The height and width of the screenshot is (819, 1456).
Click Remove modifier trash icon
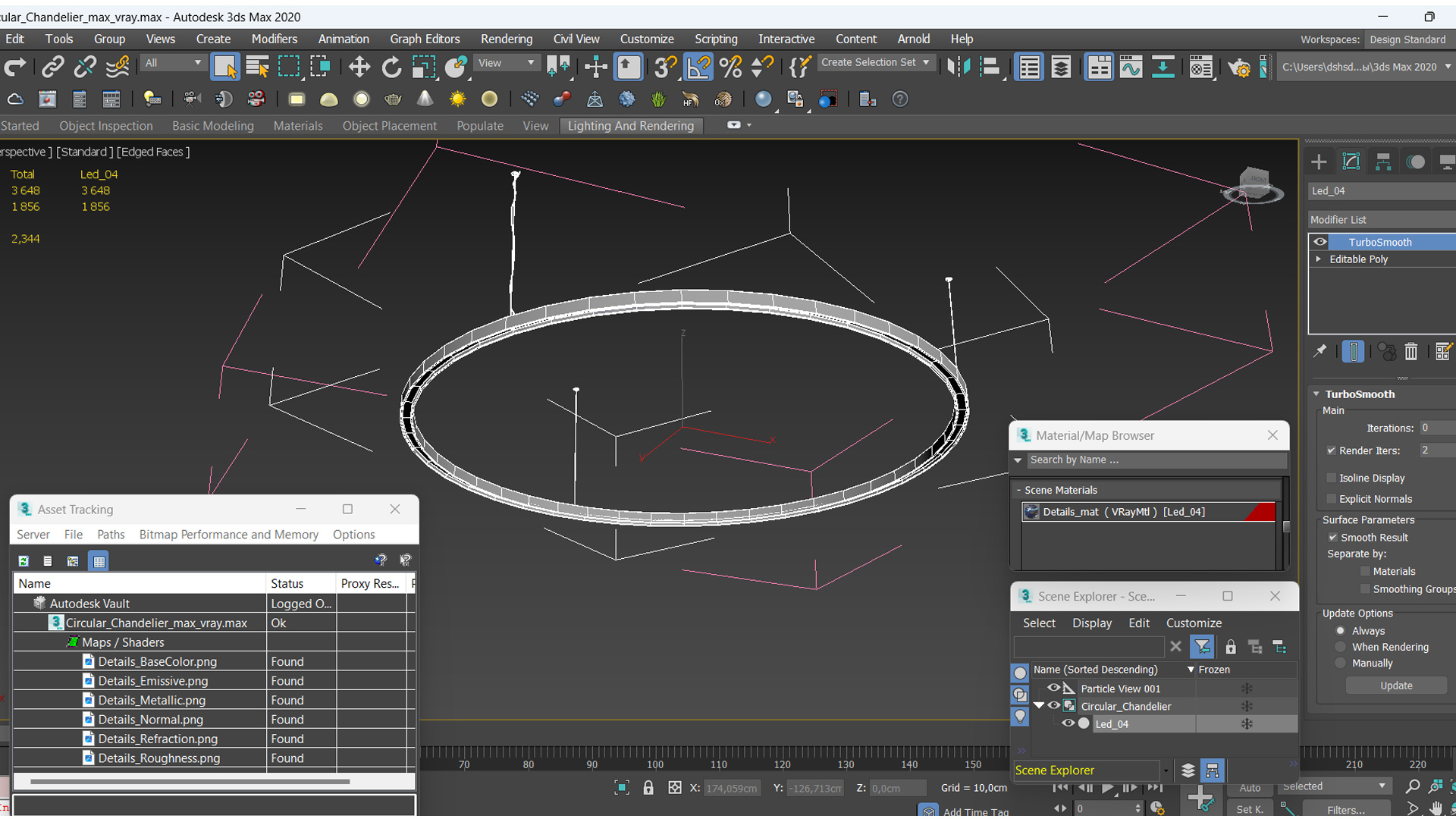click(1410, 351)
